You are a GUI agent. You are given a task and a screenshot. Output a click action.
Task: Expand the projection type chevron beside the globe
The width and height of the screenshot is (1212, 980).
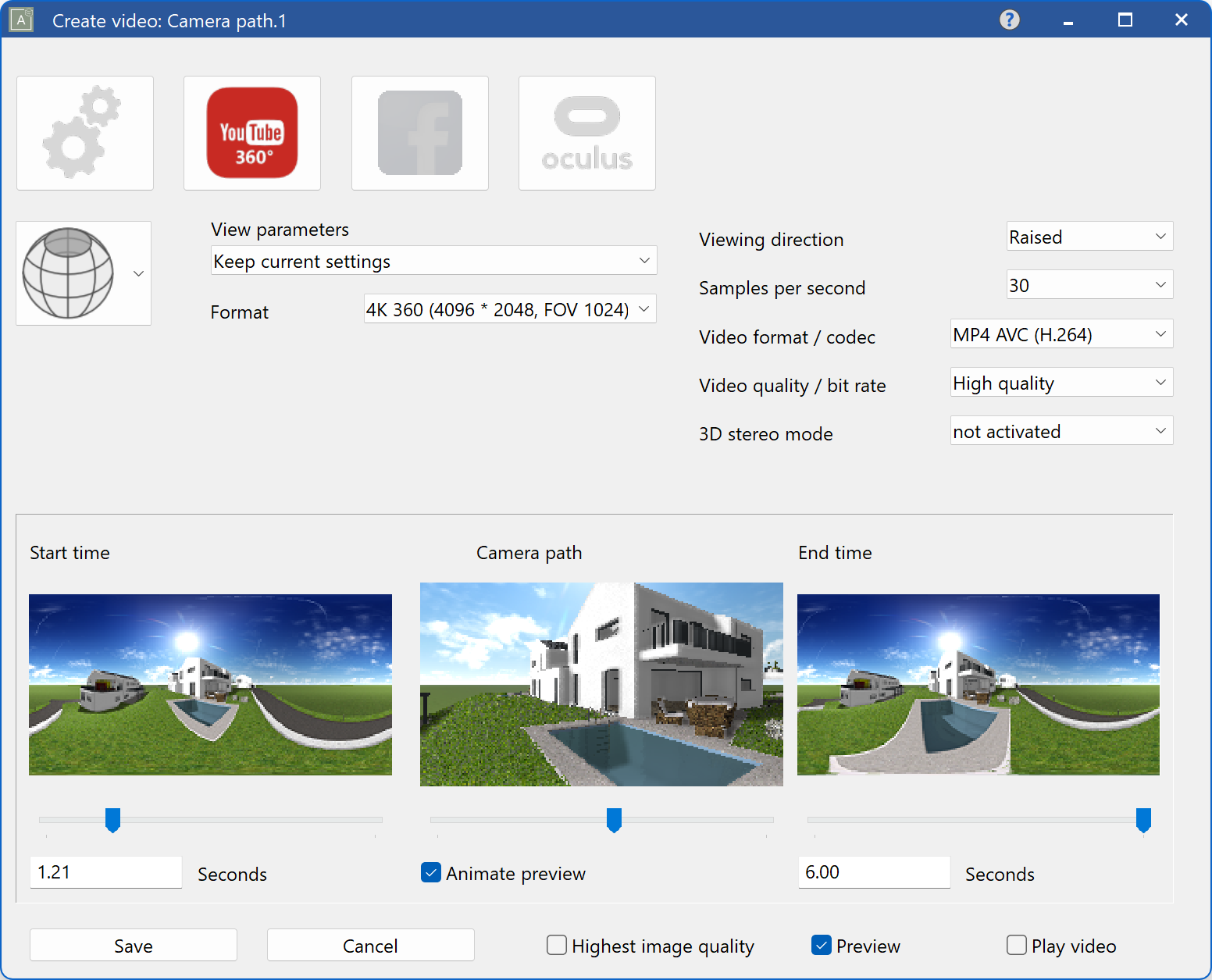[138, 273]
